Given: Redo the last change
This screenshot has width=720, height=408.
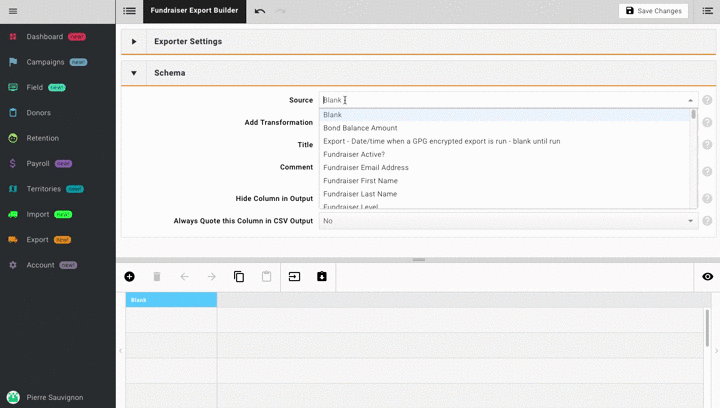Looking at the screenshot, I should (x=280, y=11).
